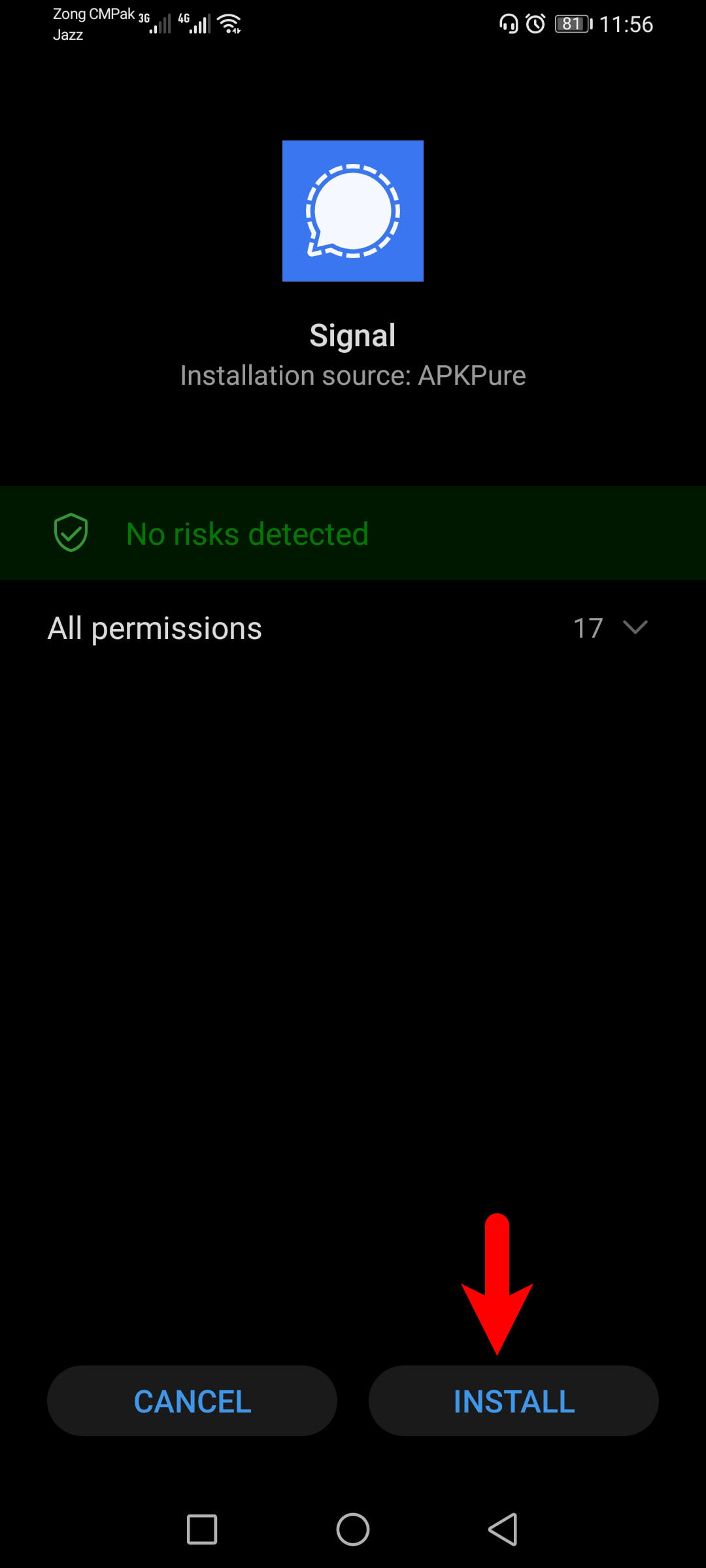Tap the battery level indicator showing 81
This screenshot has width=706, height=1568.
tap(574, 24)
